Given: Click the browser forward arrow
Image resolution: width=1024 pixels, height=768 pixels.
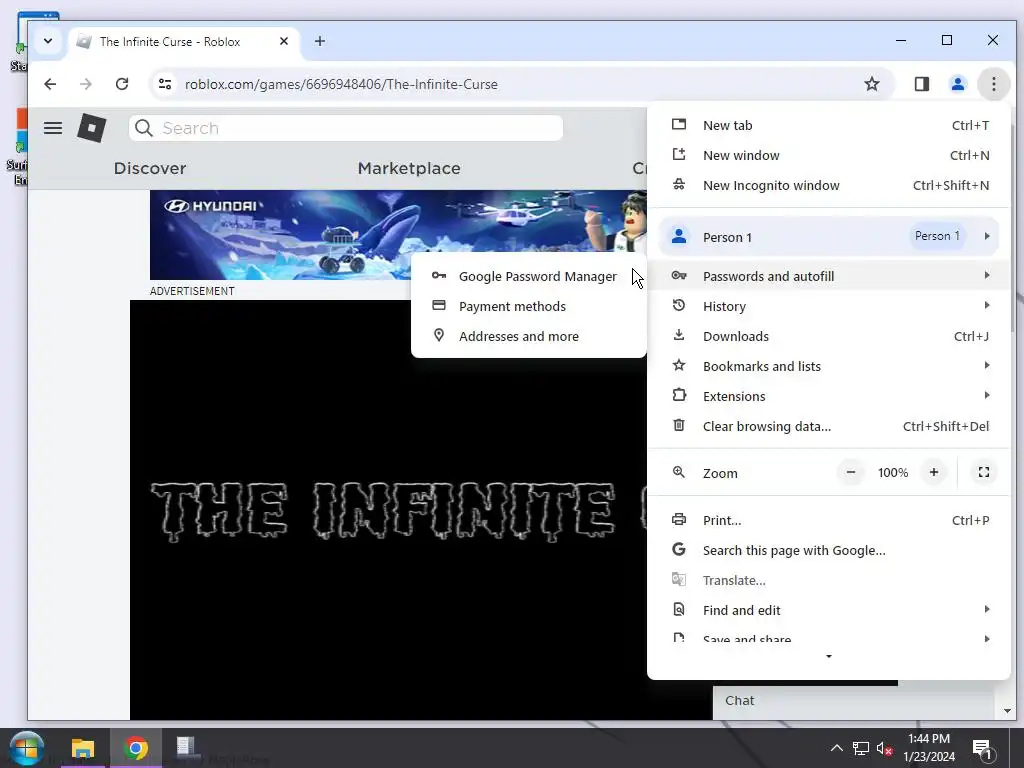Looking at the screenshot, I should coord(86,84).
